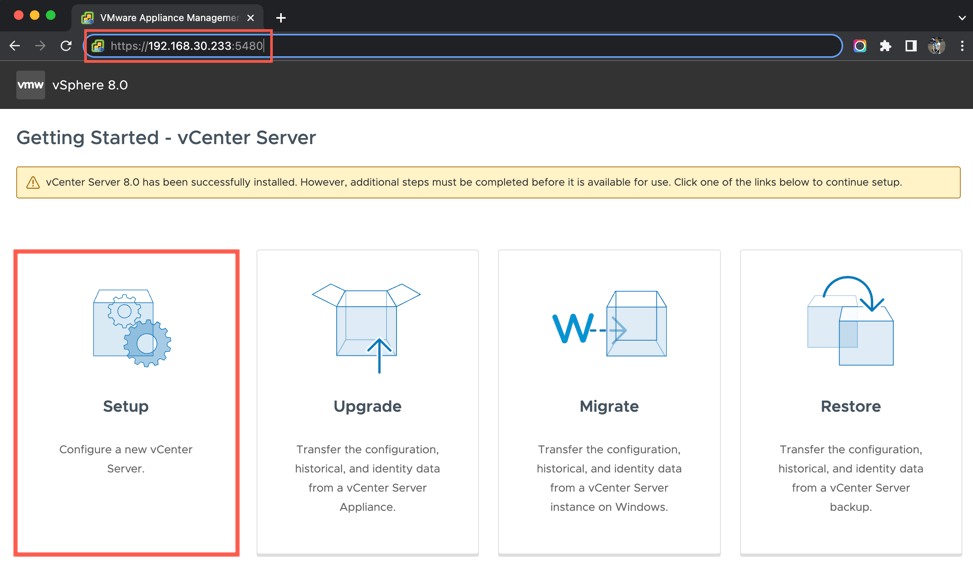Expand the tab search chevron
973x571 pixels.
pos(961,17)
